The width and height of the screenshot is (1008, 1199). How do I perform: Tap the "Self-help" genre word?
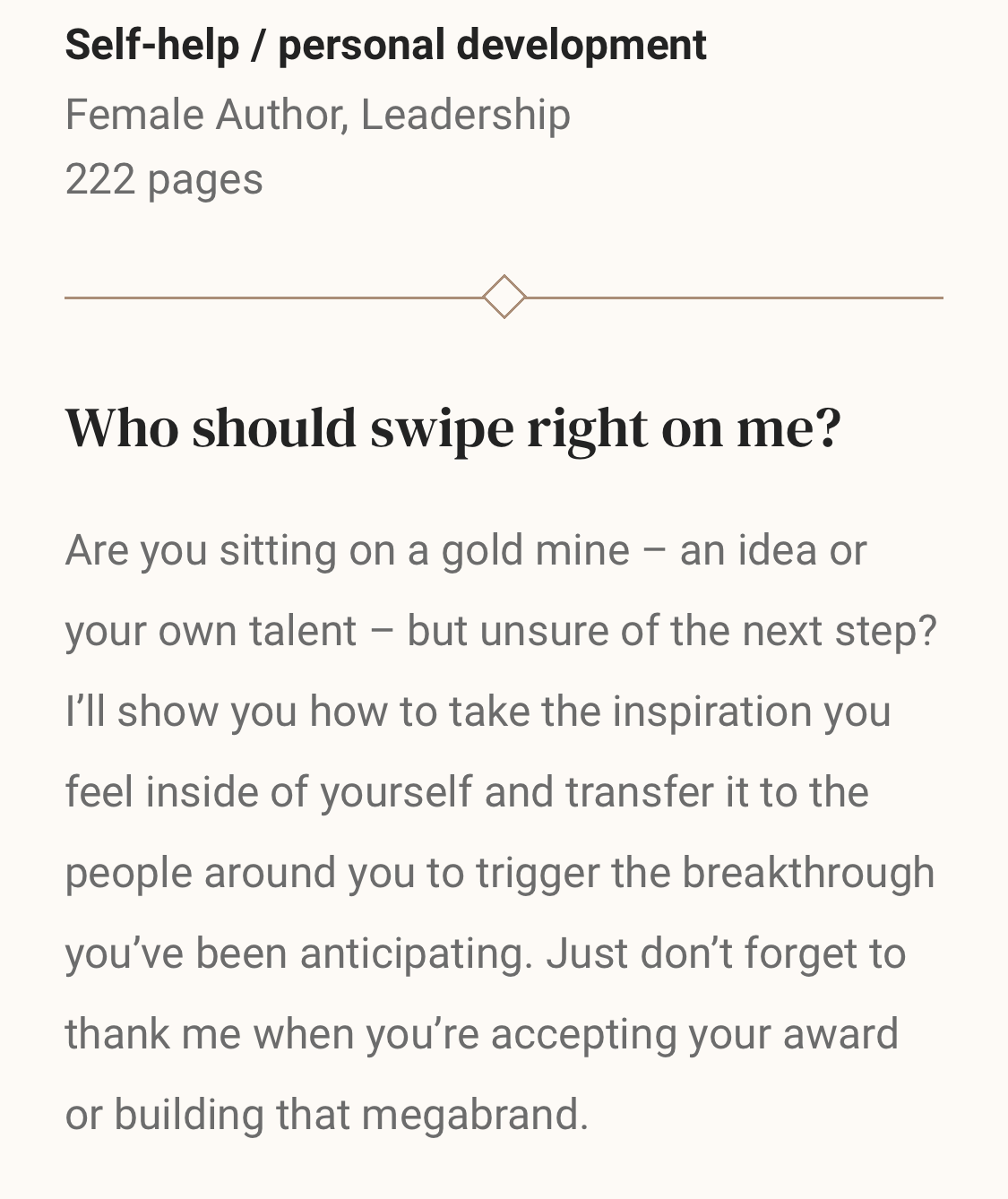(152, 45)
